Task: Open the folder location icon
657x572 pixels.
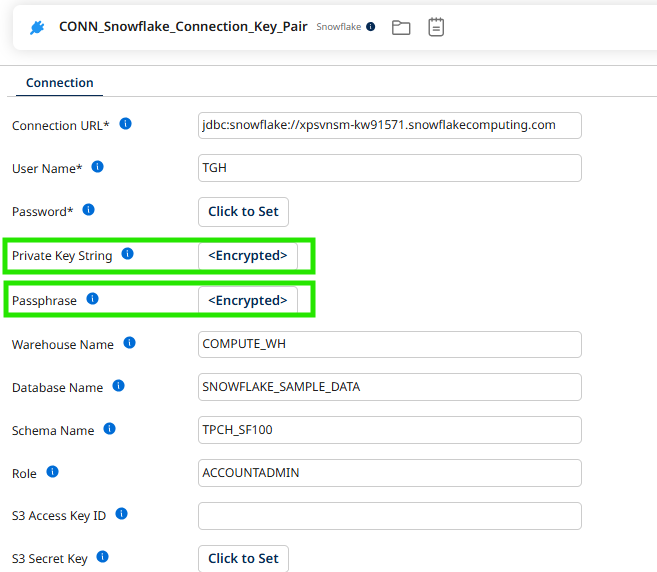Action: 401,28
